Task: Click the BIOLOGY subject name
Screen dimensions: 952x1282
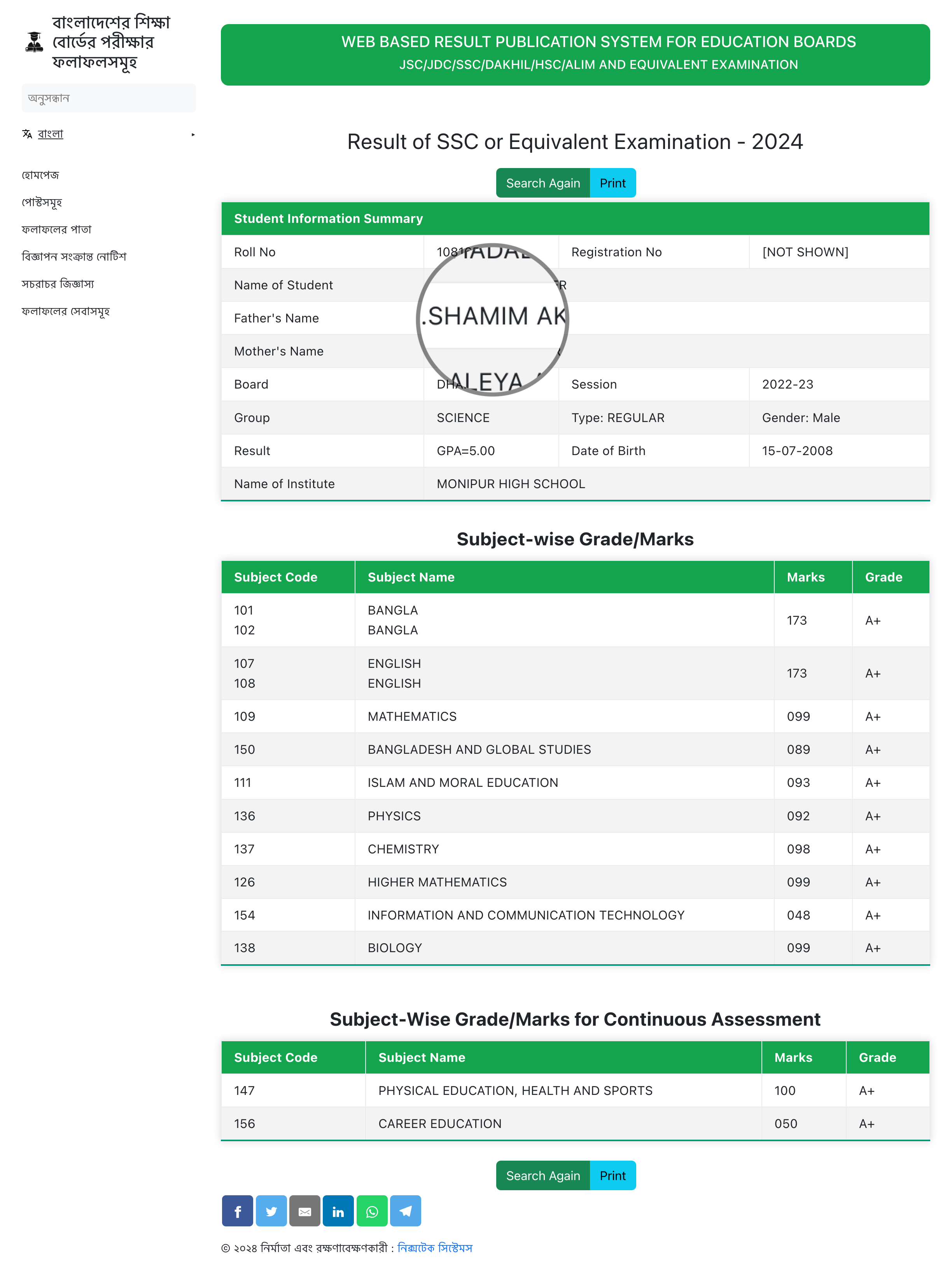Action: click(x=395, y=947)
